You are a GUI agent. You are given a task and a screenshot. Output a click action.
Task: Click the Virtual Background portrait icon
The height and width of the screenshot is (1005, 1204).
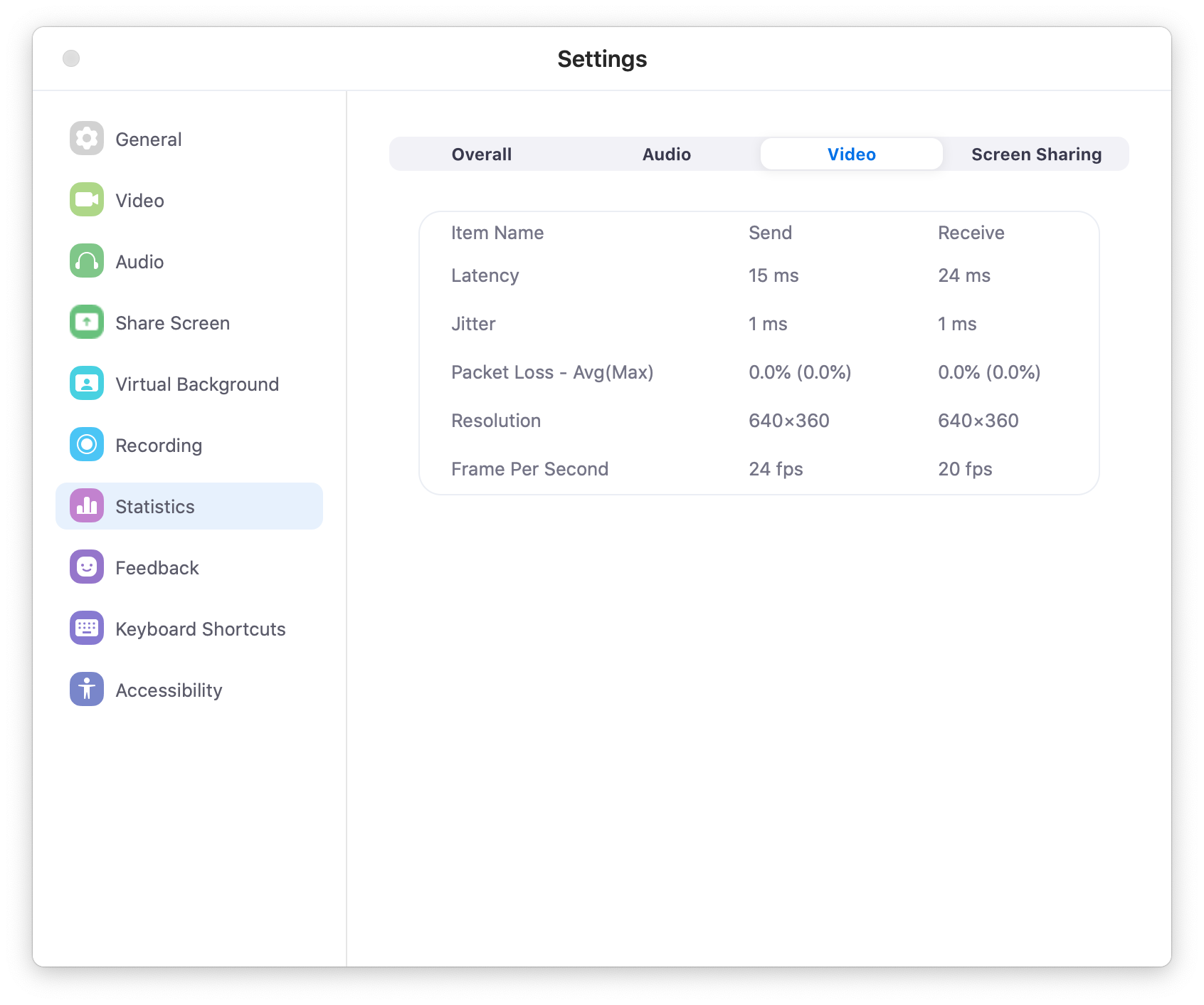87,383
